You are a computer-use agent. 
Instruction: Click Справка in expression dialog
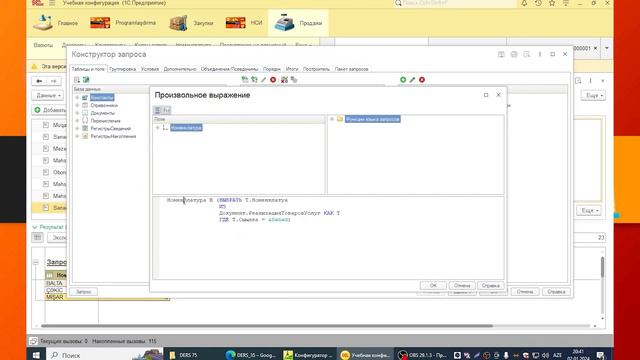coord(491,286)
